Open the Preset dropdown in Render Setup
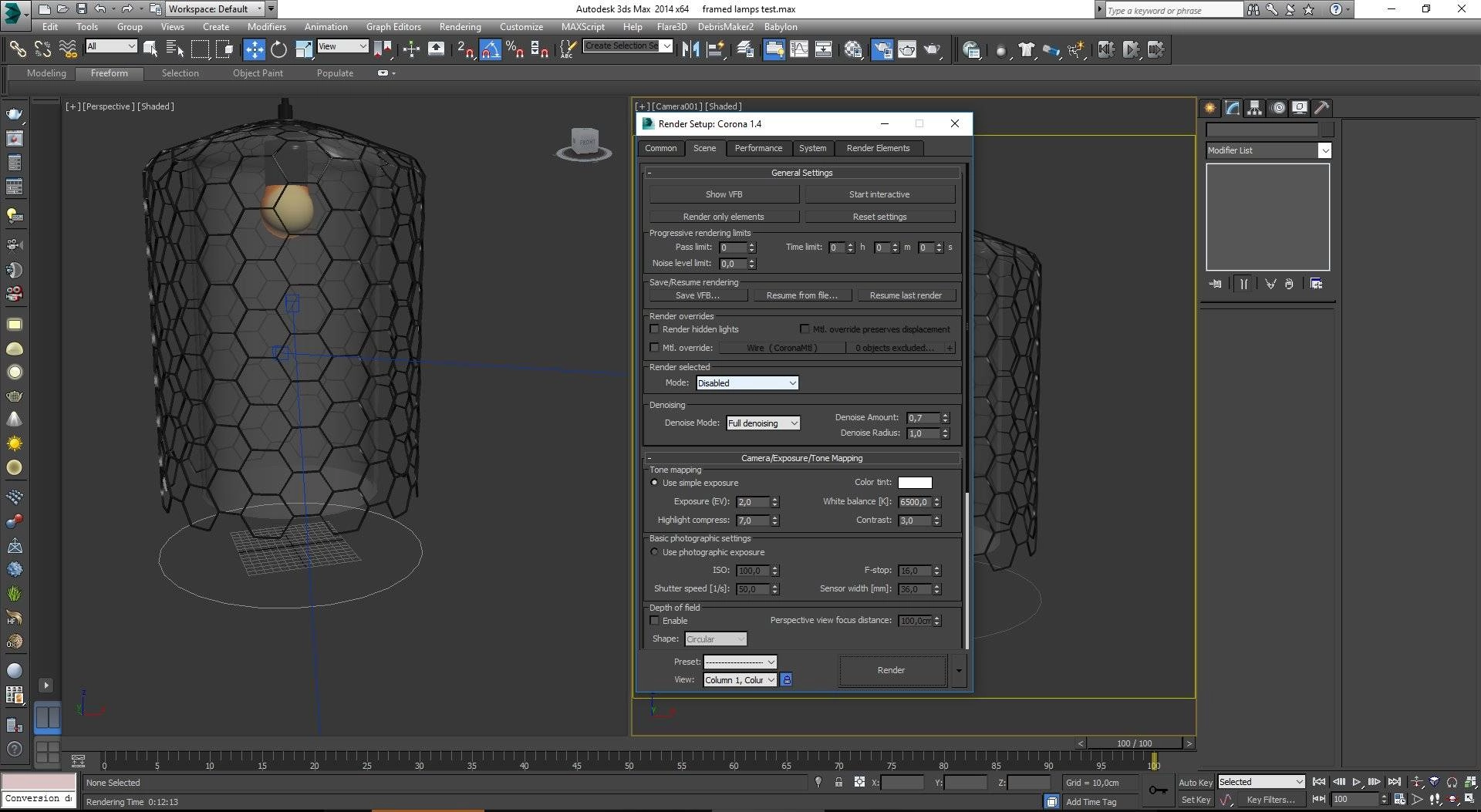This screenshot has height=812, width=1481. pyautogui.click(x=740, y=662)
